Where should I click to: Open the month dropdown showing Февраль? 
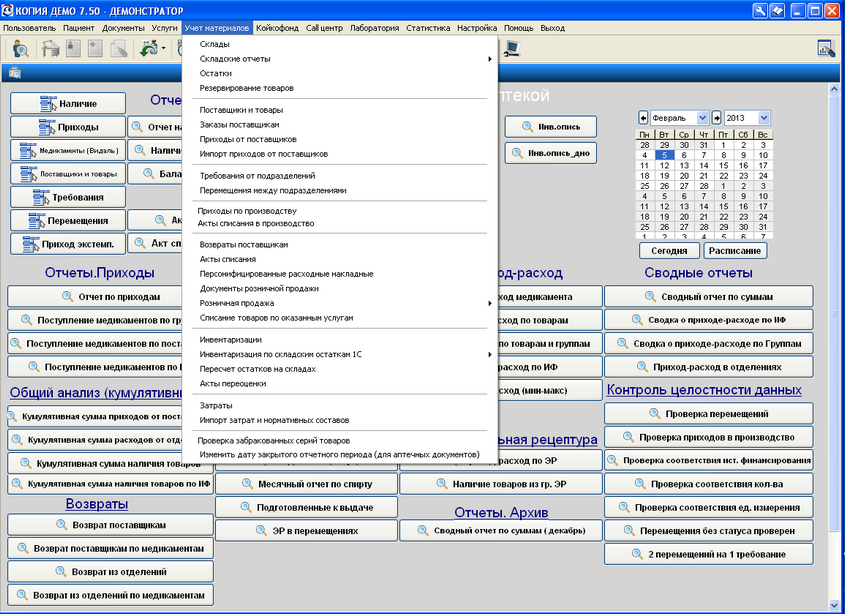click(702, 118)
